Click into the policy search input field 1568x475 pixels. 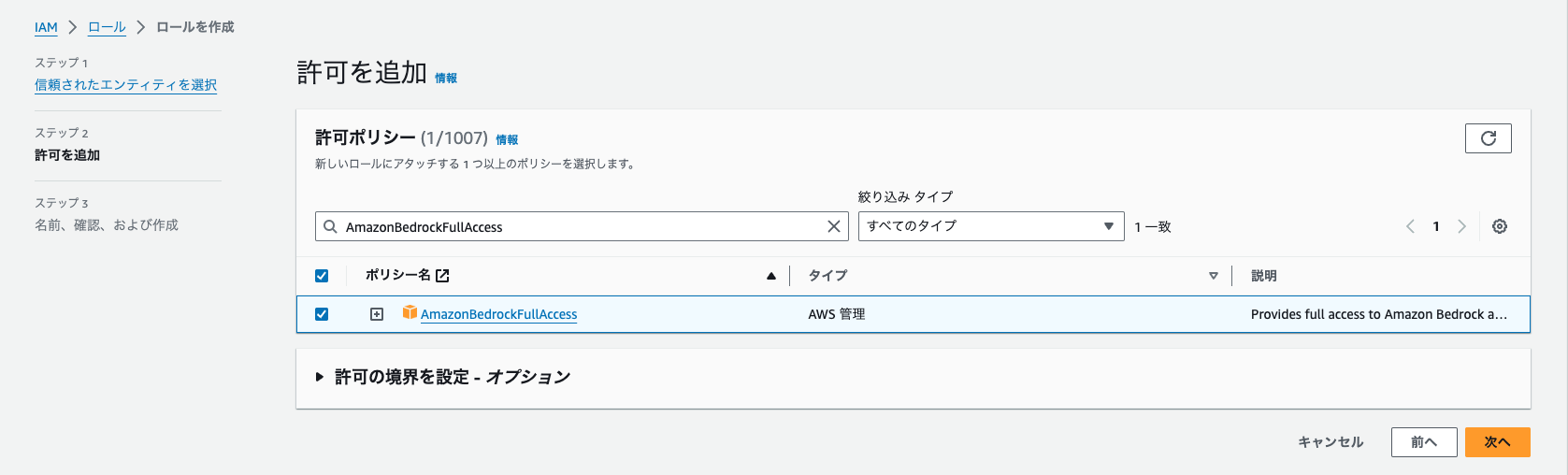pyautogui.click(x=580, y=226)
